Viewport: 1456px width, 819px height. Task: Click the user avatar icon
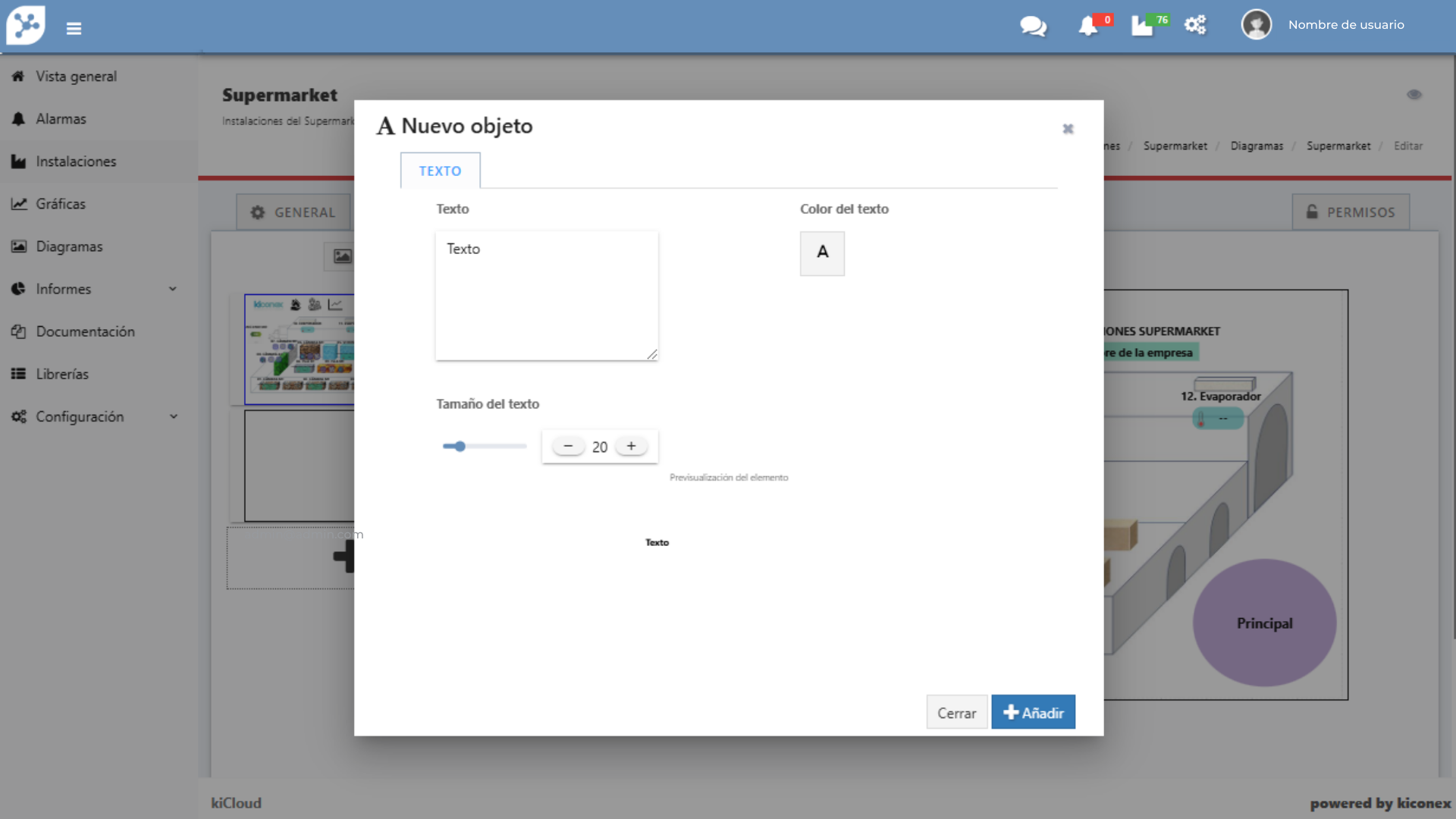(1256, 25)
